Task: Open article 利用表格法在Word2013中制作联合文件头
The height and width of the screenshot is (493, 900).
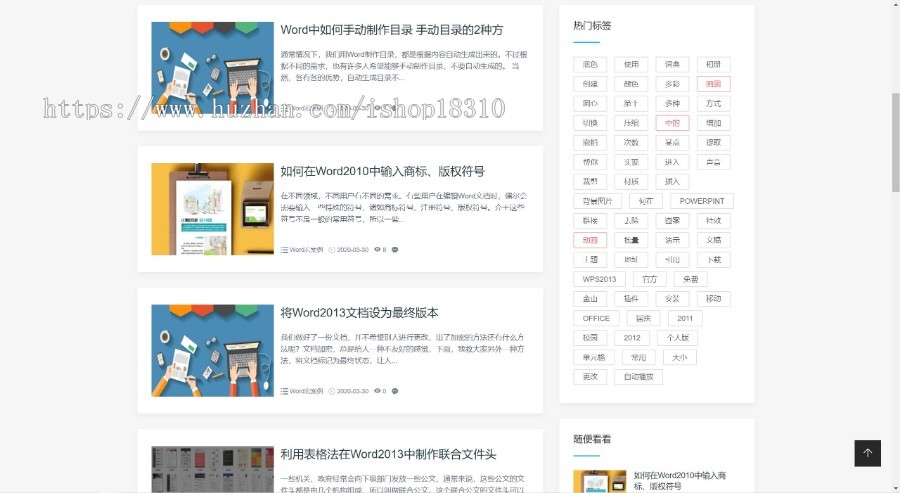Action: pos(388,455)
